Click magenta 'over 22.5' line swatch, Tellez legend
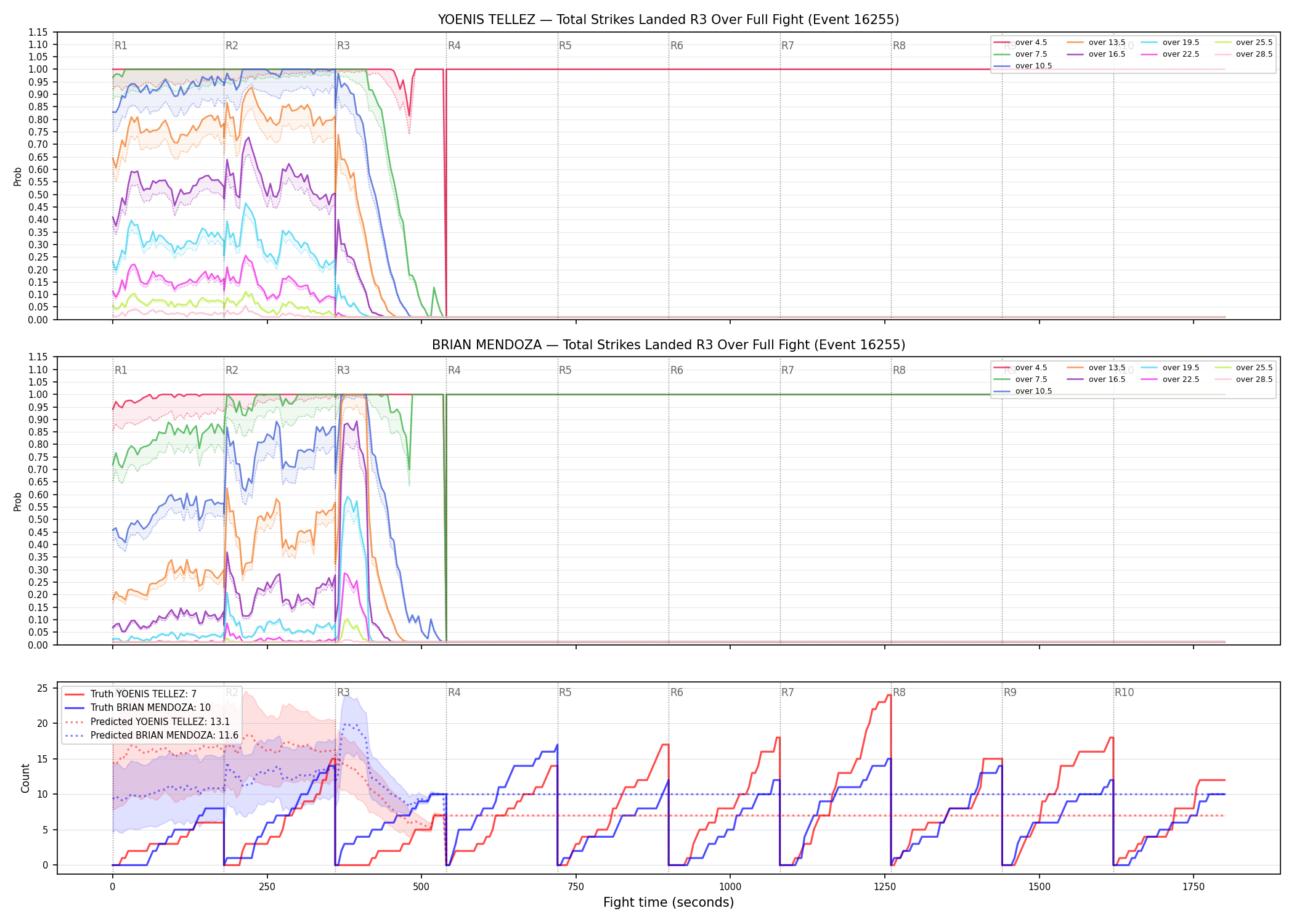 [1149, 54]
